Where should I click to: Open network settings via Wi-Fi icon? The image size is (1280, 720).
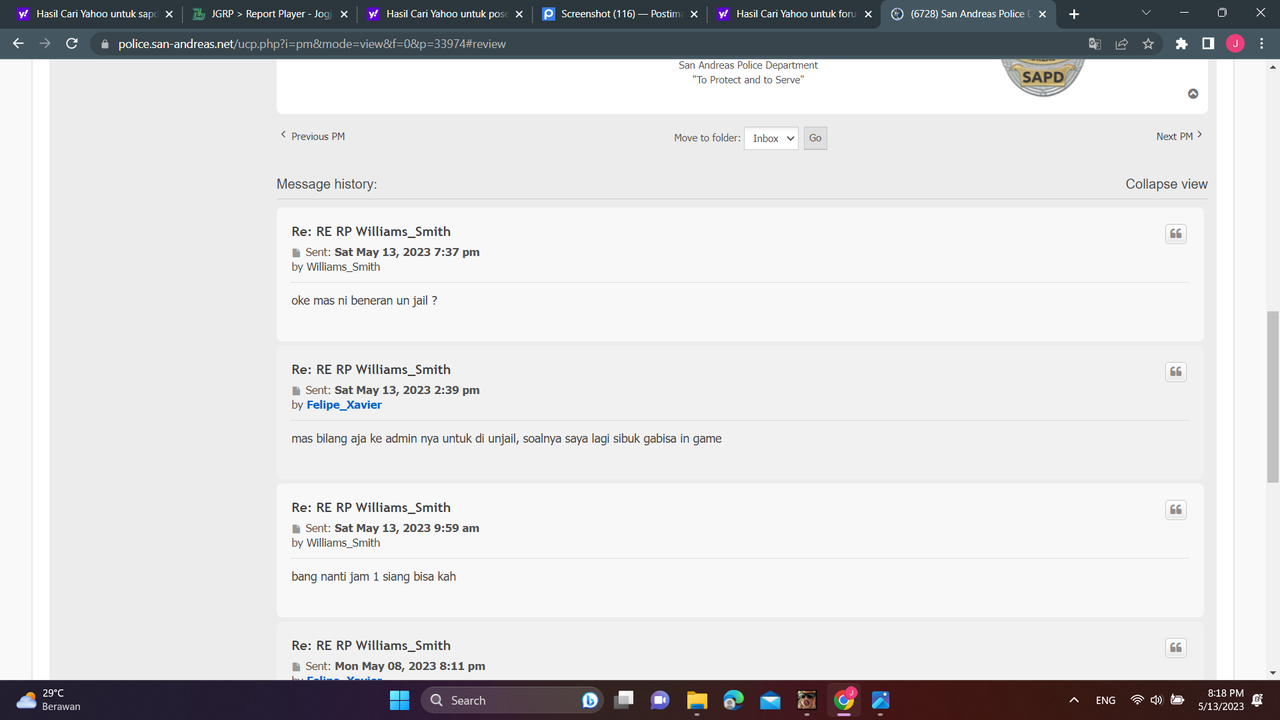(1137, 700)
